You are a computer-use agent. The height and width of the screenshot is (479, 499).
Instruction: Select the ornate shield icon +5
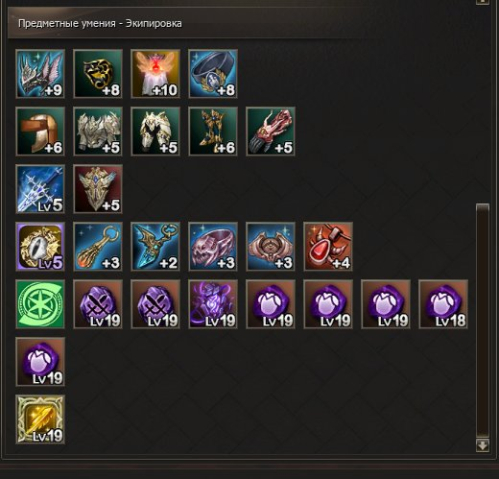[98, 189]
